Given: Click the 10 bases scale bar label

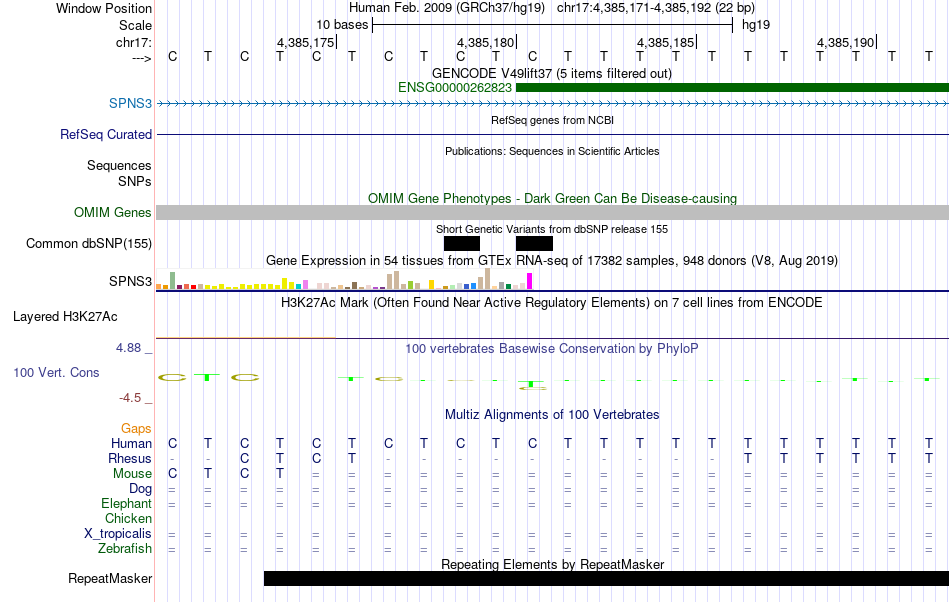Looking at the screenshot, I should [342, 25].
